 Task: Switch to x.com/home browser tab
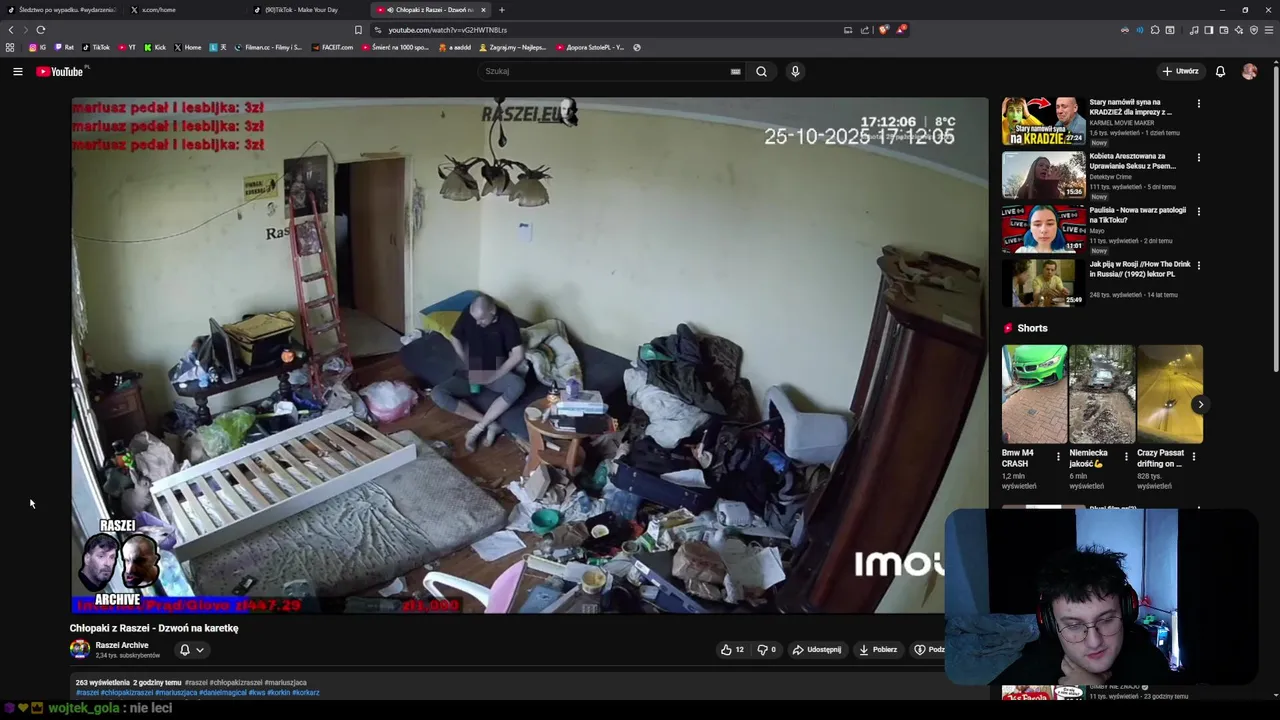tap(185, 10)
